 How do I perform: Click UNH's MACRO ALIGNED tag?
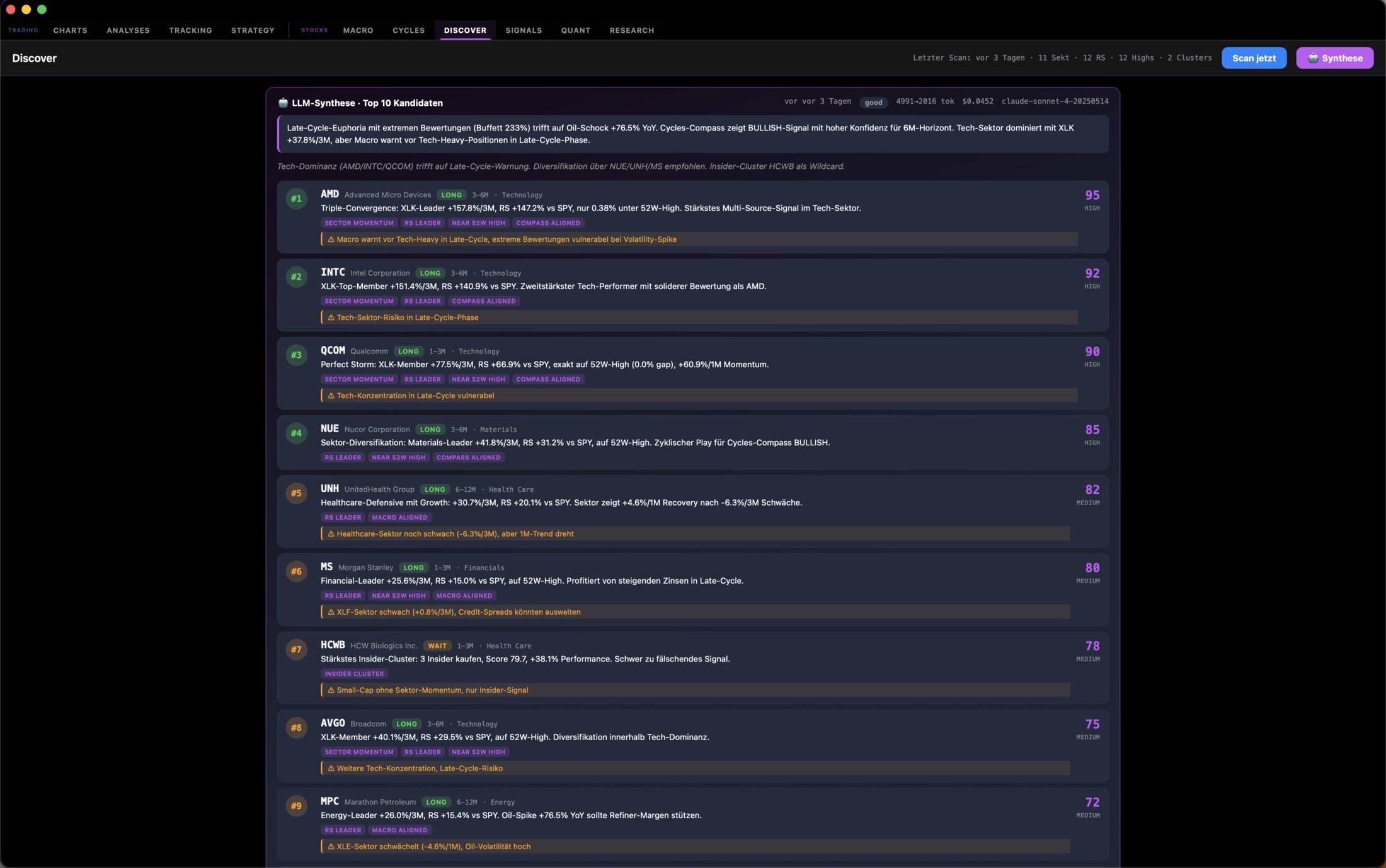click(x=399, y=517)
